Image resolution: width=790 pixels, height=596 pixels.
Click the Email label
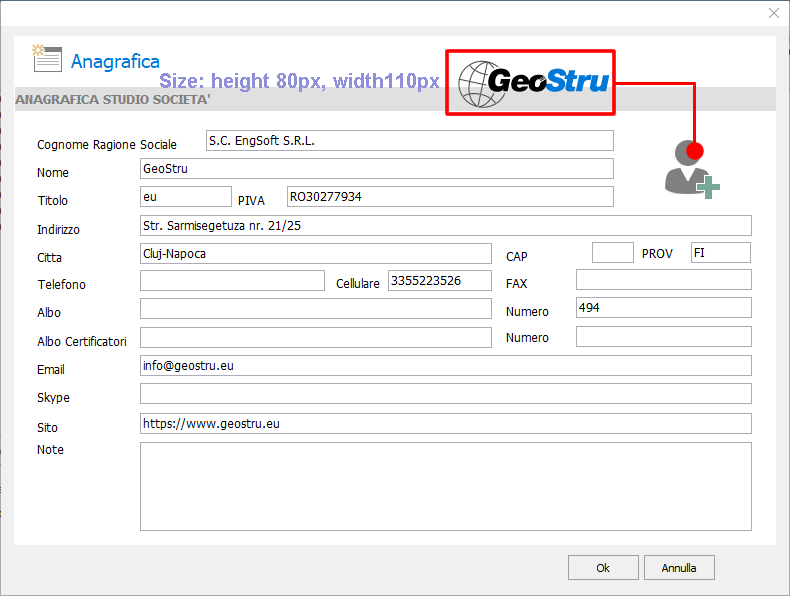(51, 370)
